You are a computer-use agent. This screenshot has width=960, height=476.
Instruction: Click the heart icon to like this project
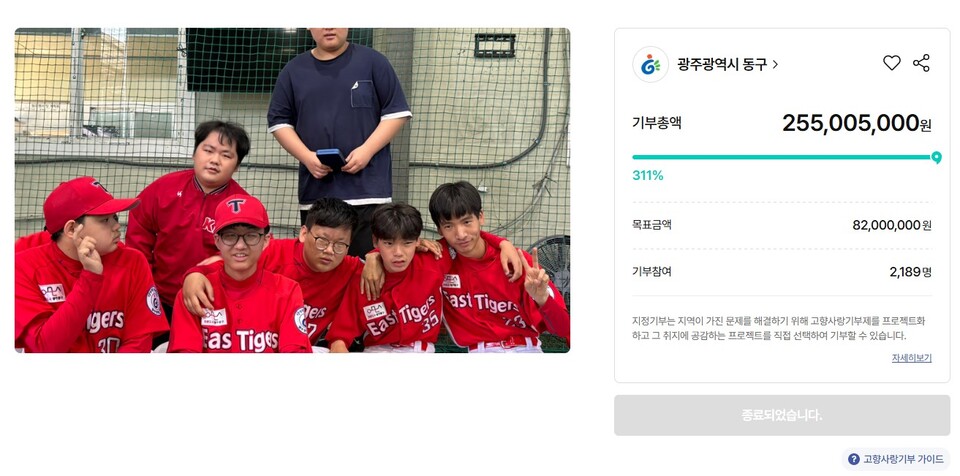[x=891, y=63]
